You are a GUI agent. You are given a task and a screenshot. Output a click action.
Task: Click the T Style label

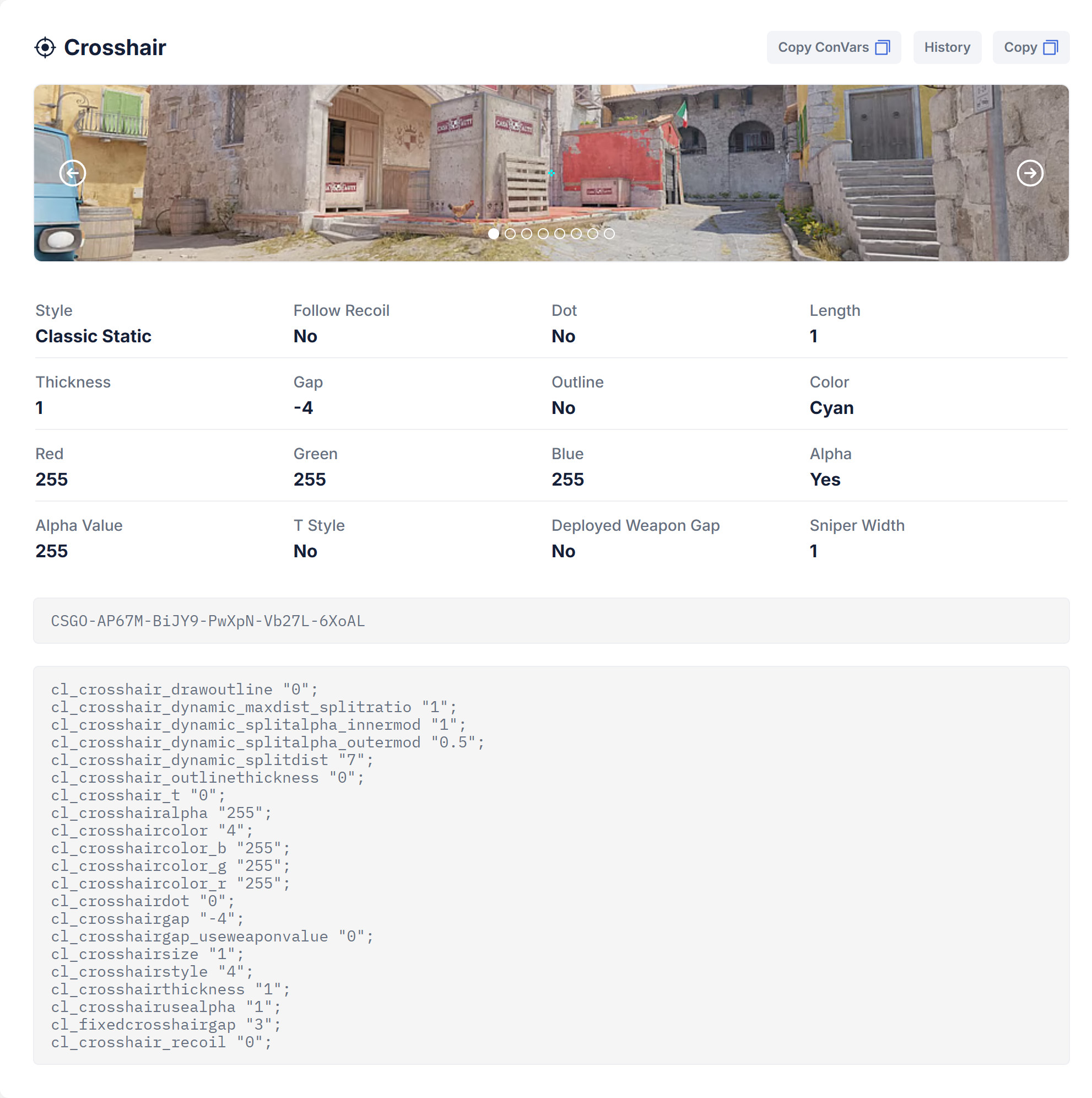coord(319,525)
